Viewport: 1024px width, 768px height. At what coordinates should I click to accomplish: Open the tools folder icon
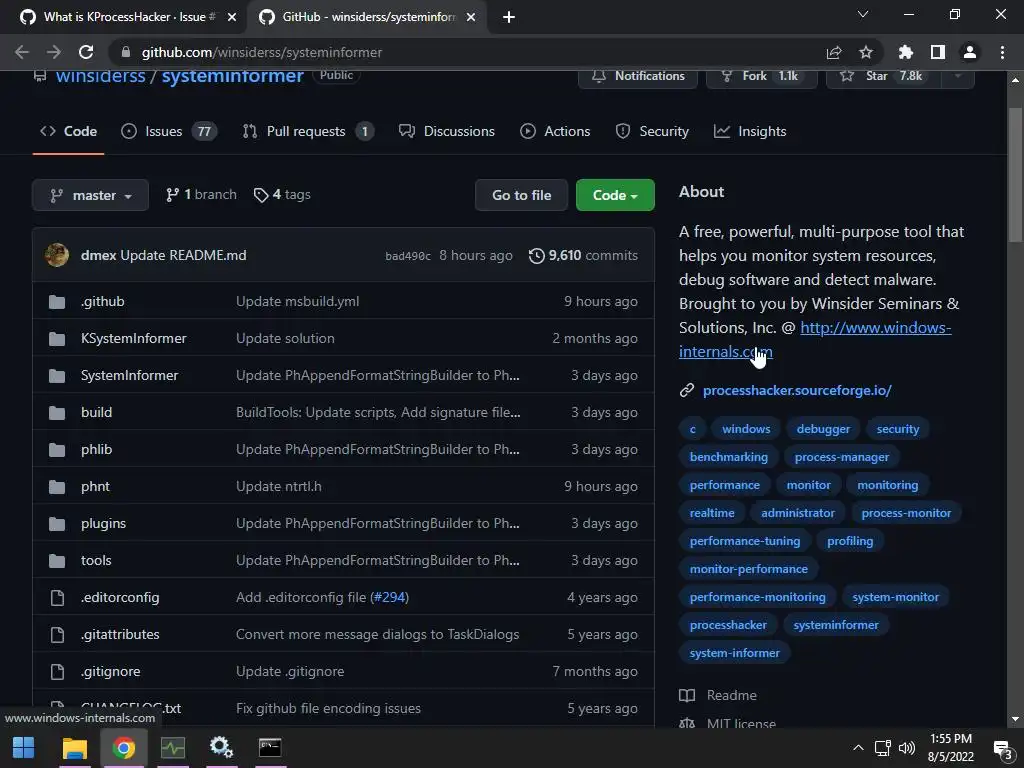coord(57,560)
